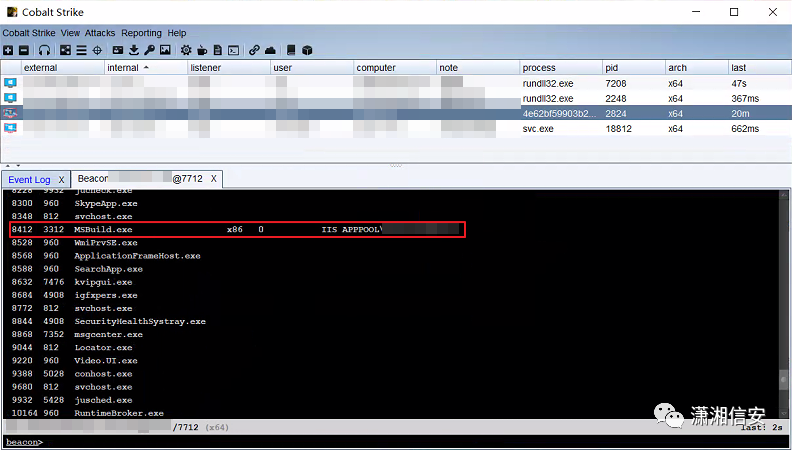This screenshot has height=451, width=792.
Task: Sort sessions by user column
Action: 312,68
